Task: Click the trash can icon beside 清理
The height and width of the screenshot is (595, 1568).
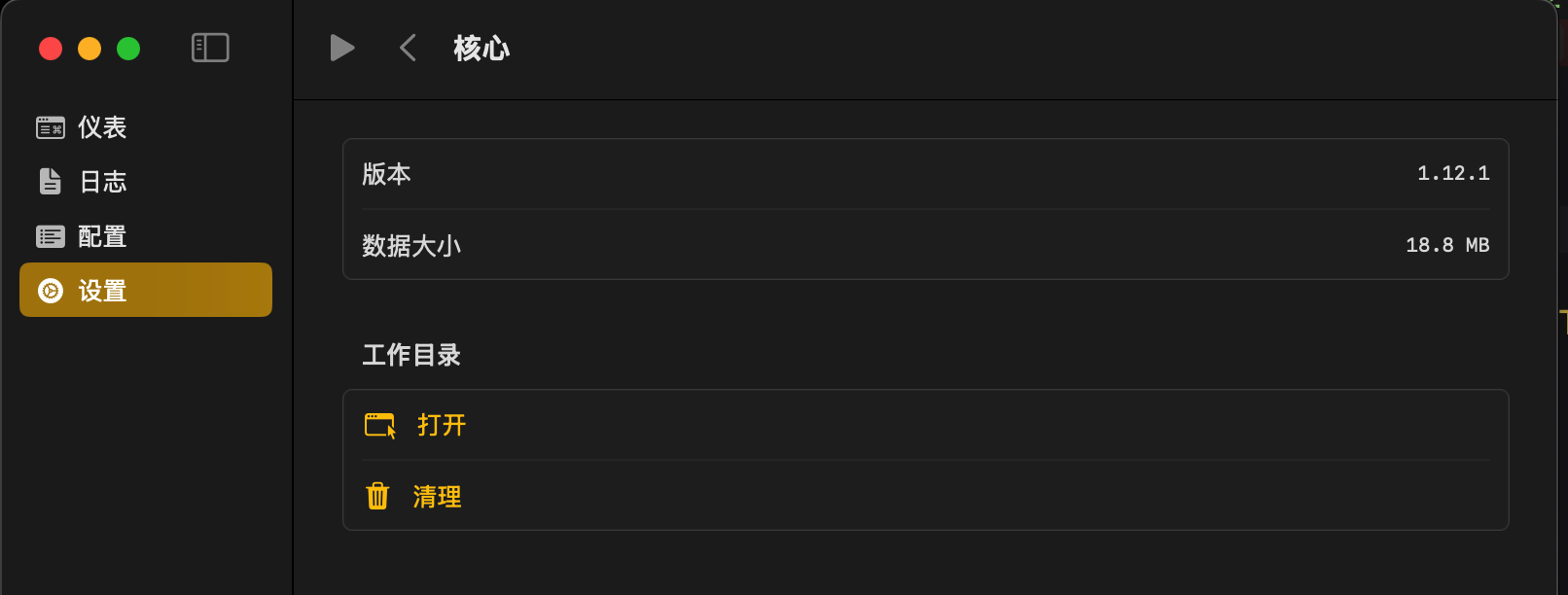Action: [377, 496]
